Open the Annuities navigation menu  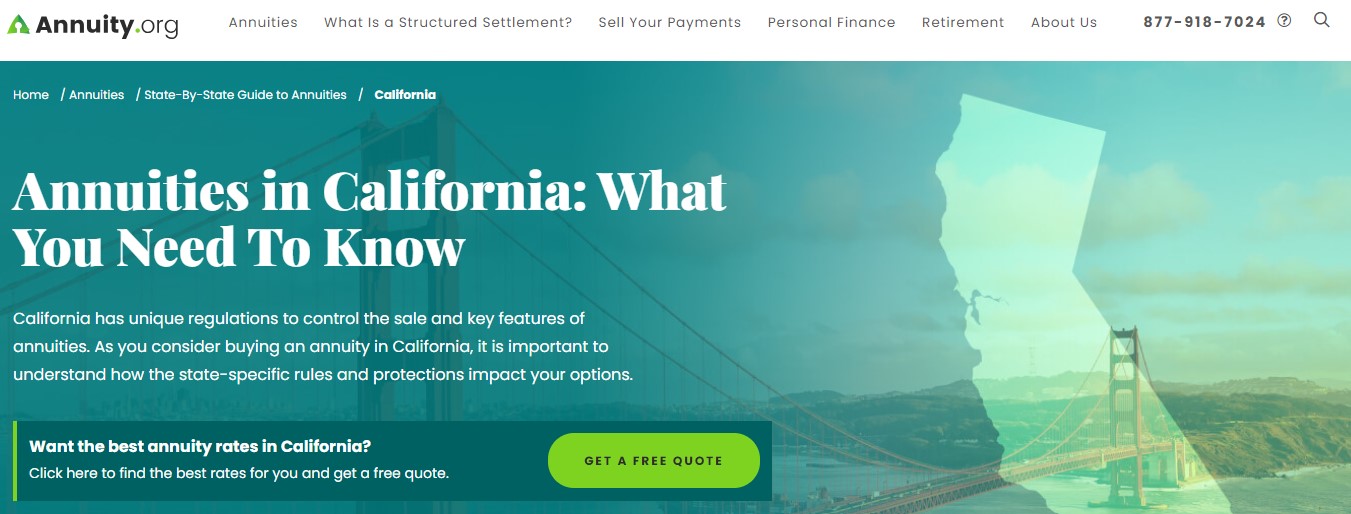(263, 22)
